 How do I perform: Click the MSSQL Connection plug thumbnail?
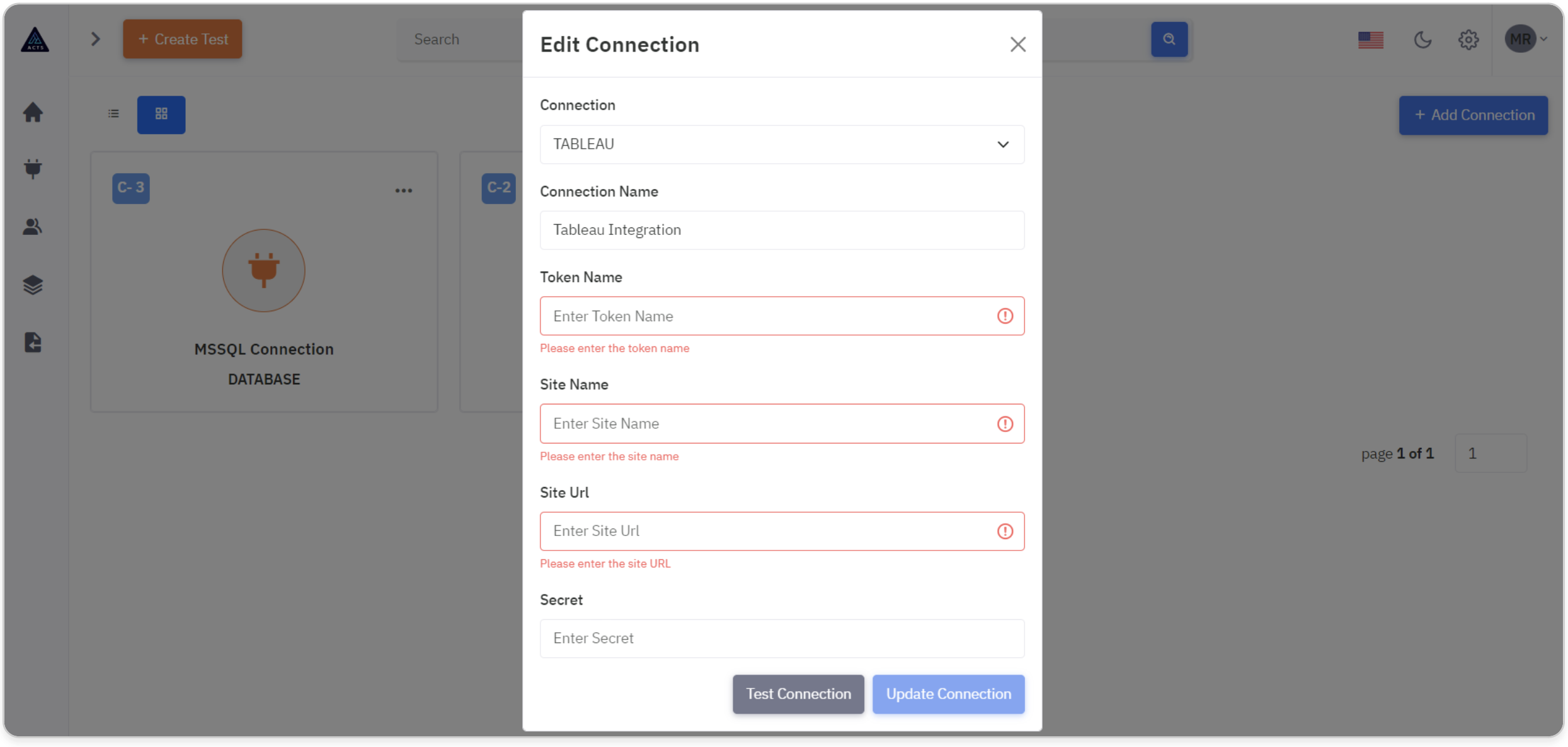coord(263,270)
